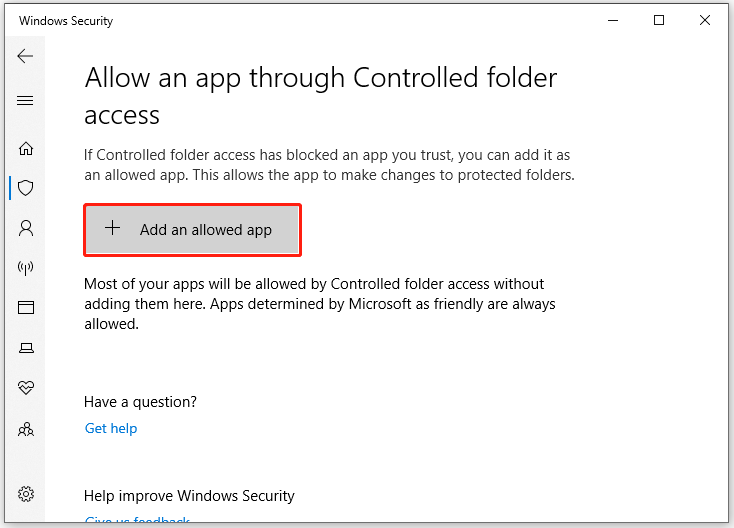Image resolution: width=734 pixels, height=528 pixels.
Task: Click the Windows Security title bar text
Action: (x=66, y=21)
